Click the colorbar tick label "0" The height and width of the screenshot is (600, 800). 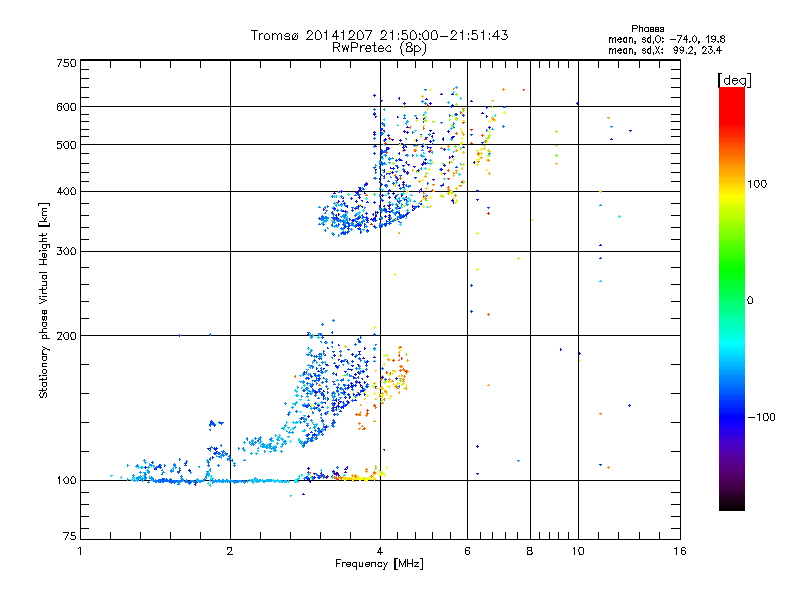point(750,301)
